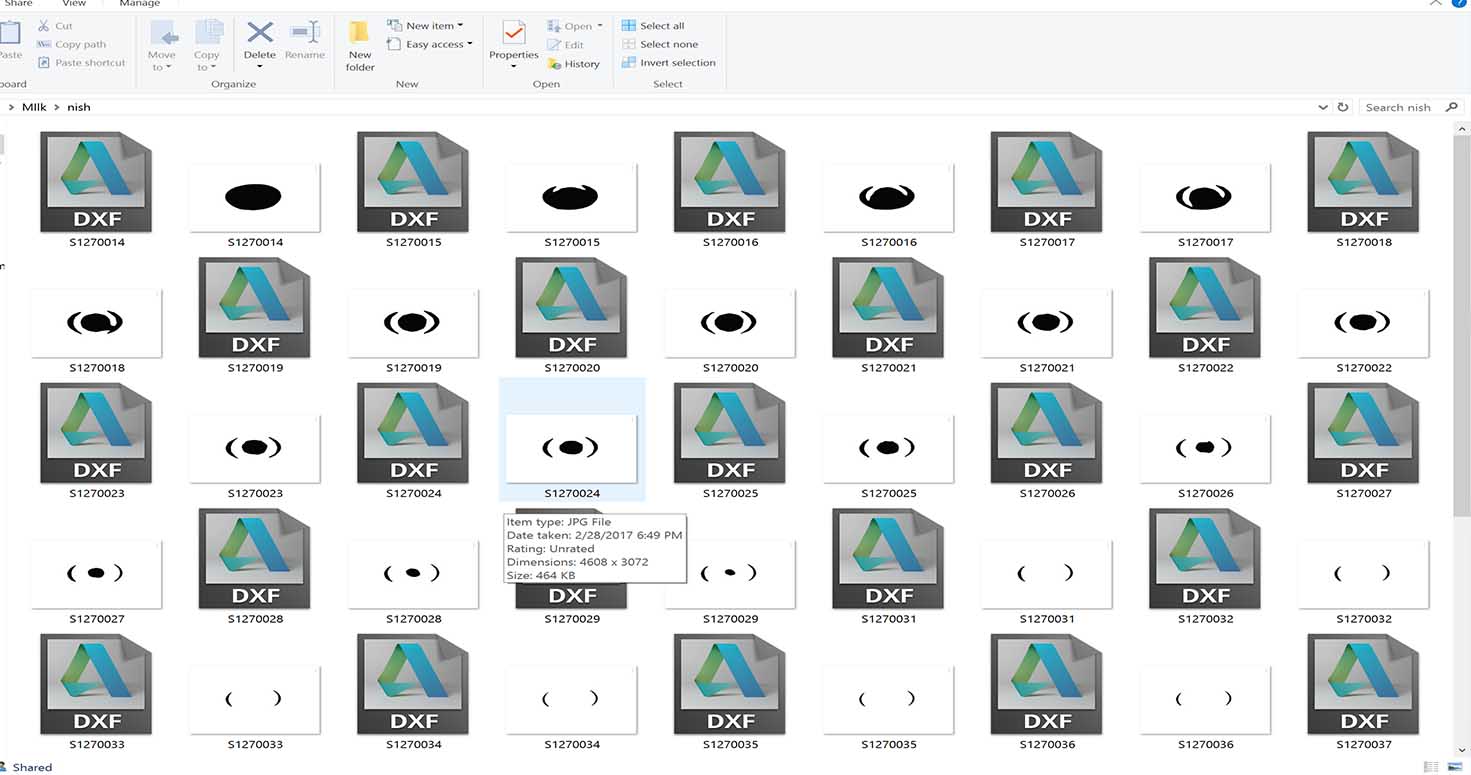
Task: Select JPG thumbnail S1270014 solid ellipse
Action: [255, 197]
